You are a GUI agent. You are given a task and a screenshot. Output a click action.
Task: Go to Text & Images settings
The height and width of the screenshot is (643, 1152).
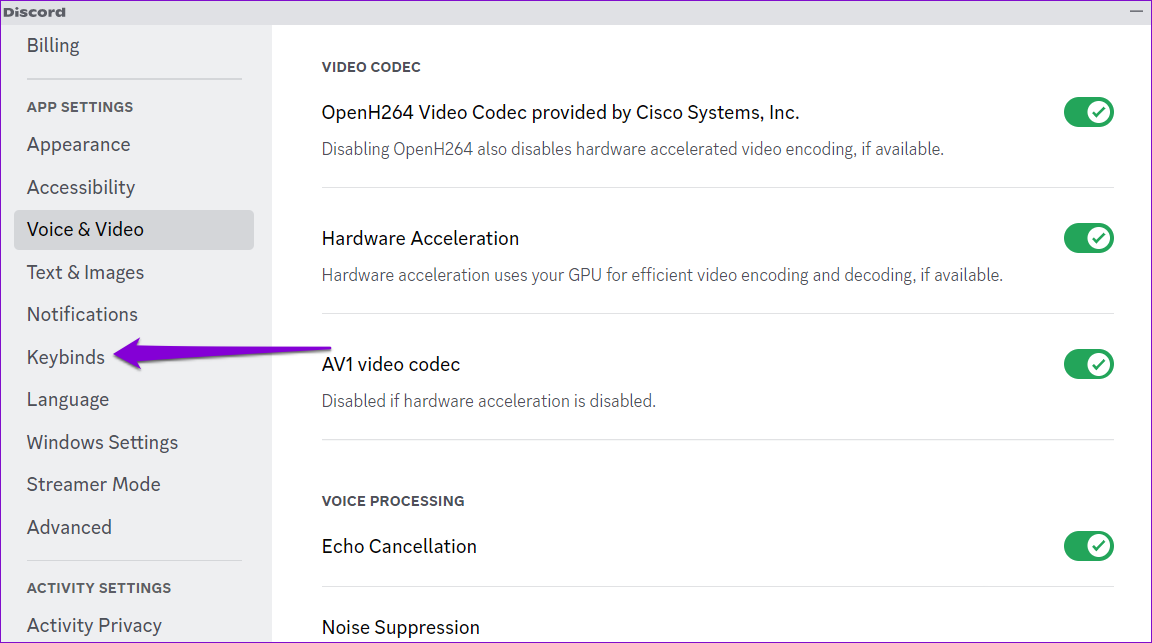coord(85,271)
